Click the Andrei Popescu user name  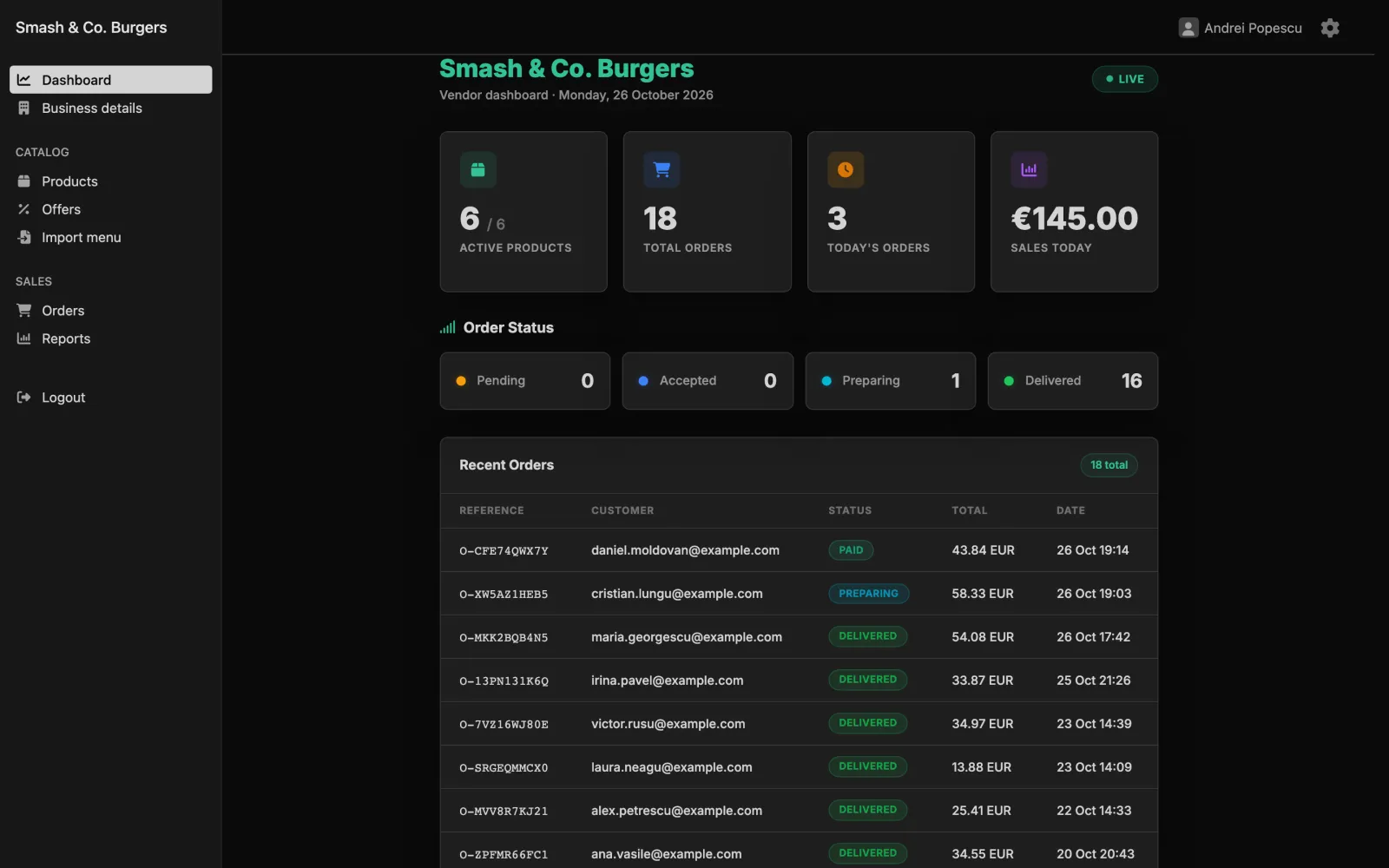[1253, 28]
